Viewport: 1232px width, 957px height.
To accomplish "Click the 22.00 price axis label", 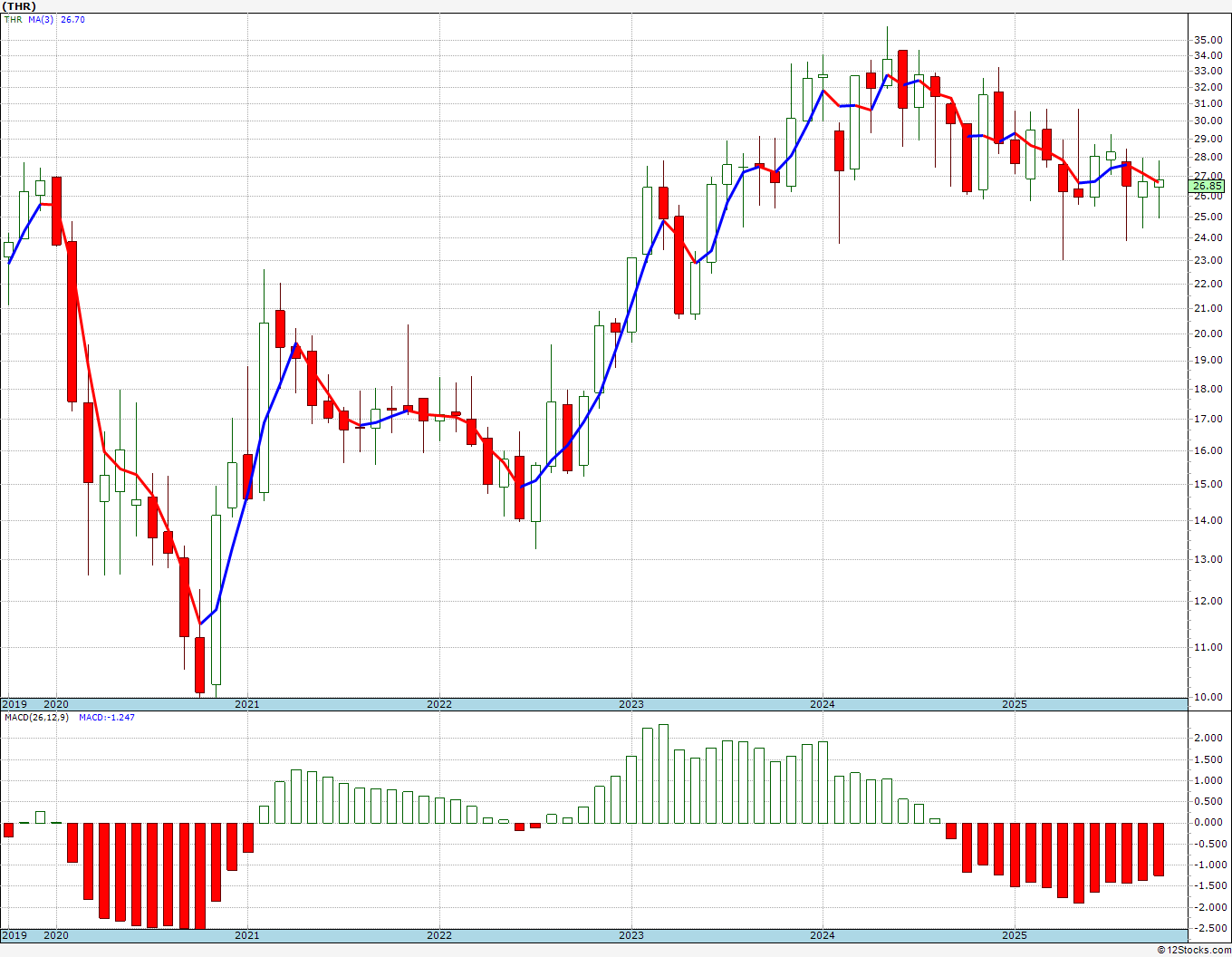I will (x=1208, y=284).
